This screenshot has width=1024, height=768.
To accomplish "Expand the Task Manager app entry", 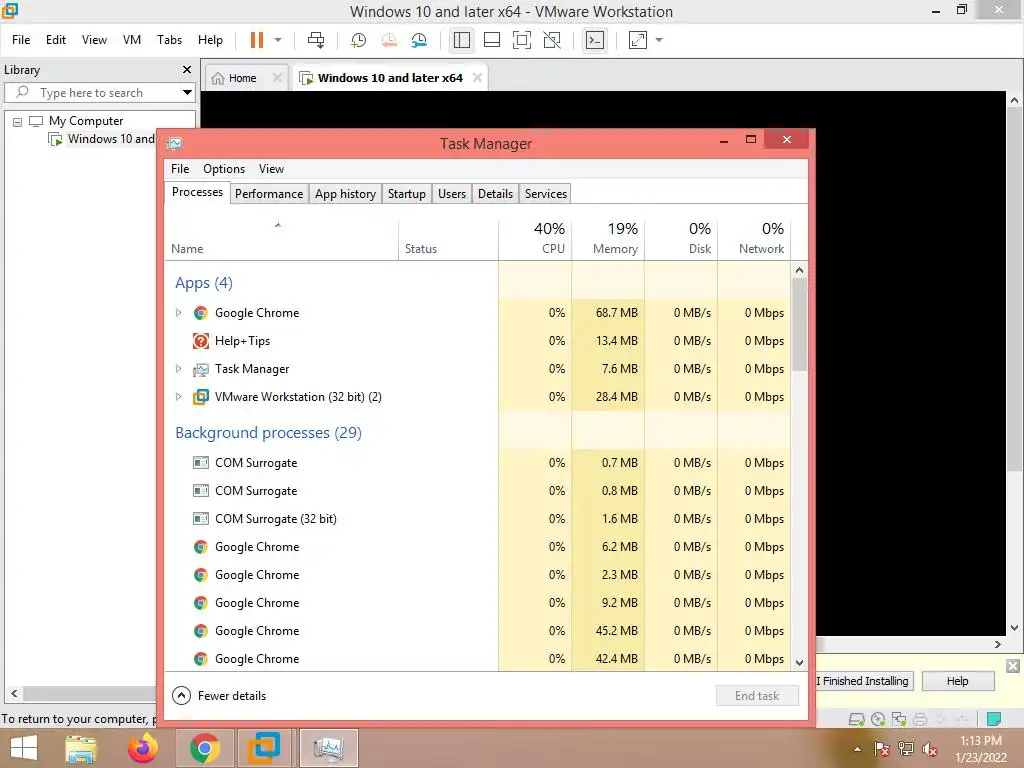I will [178, 369].
